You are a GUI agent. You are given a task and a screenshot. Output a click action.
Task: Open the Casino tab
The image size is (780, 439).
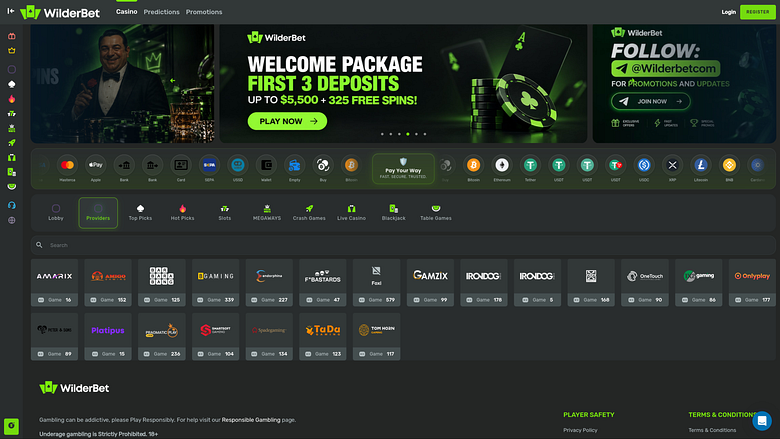[x=126, y=12]
